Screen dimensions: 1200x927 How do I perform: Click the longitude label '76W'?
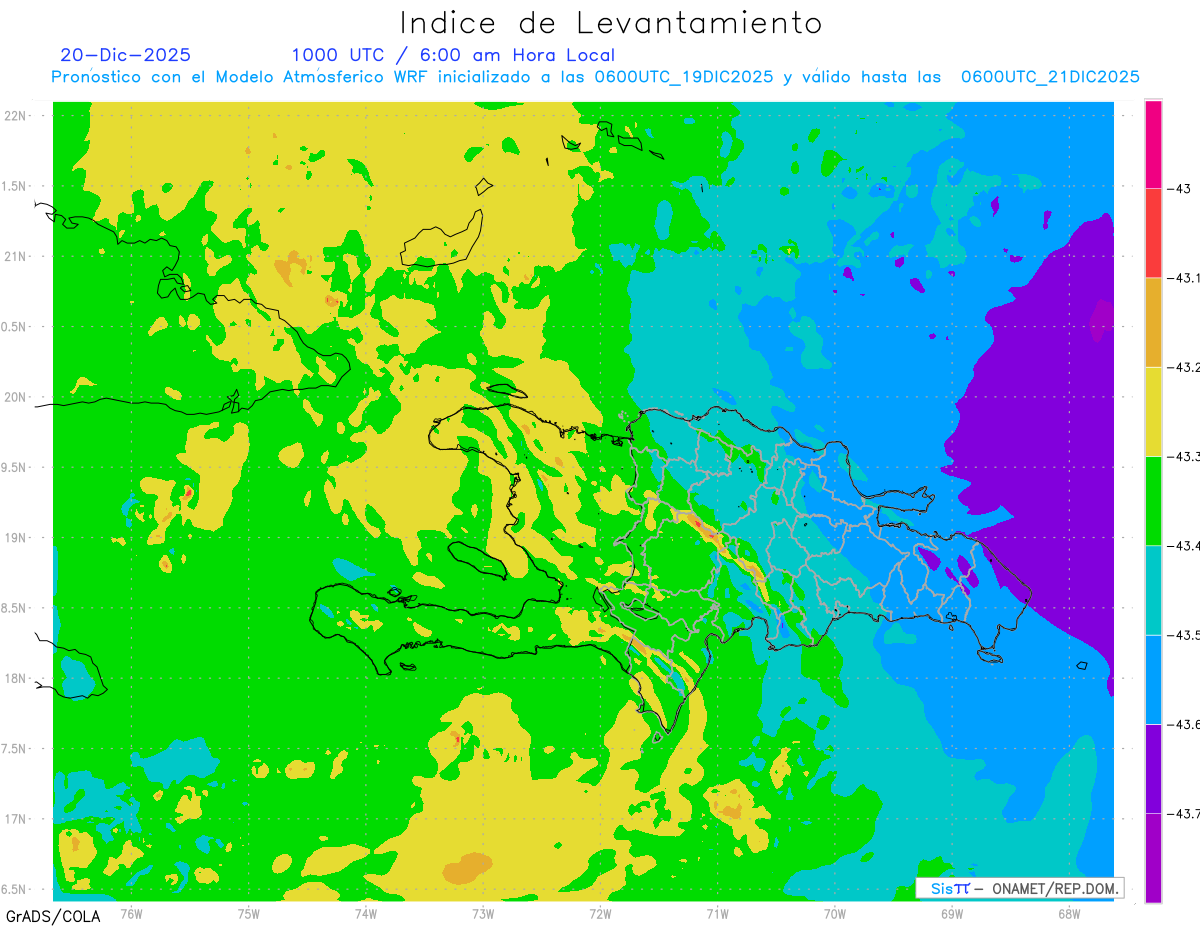131,914
